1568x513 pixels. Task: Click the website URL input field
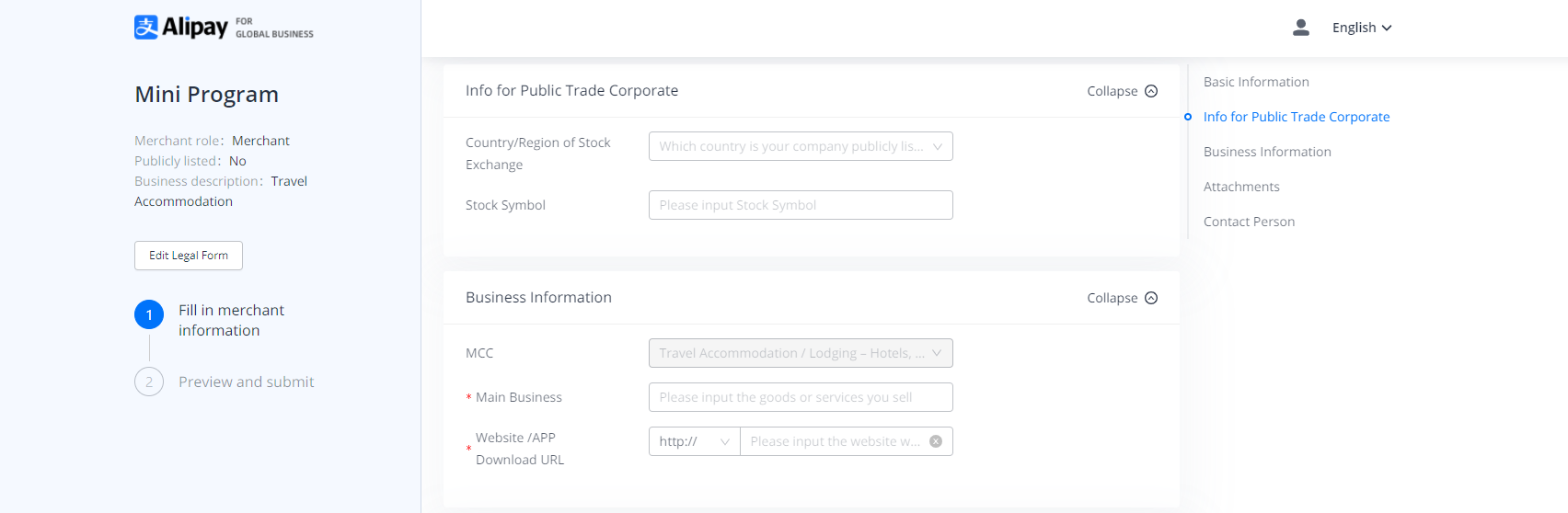(x=834, y=441)
